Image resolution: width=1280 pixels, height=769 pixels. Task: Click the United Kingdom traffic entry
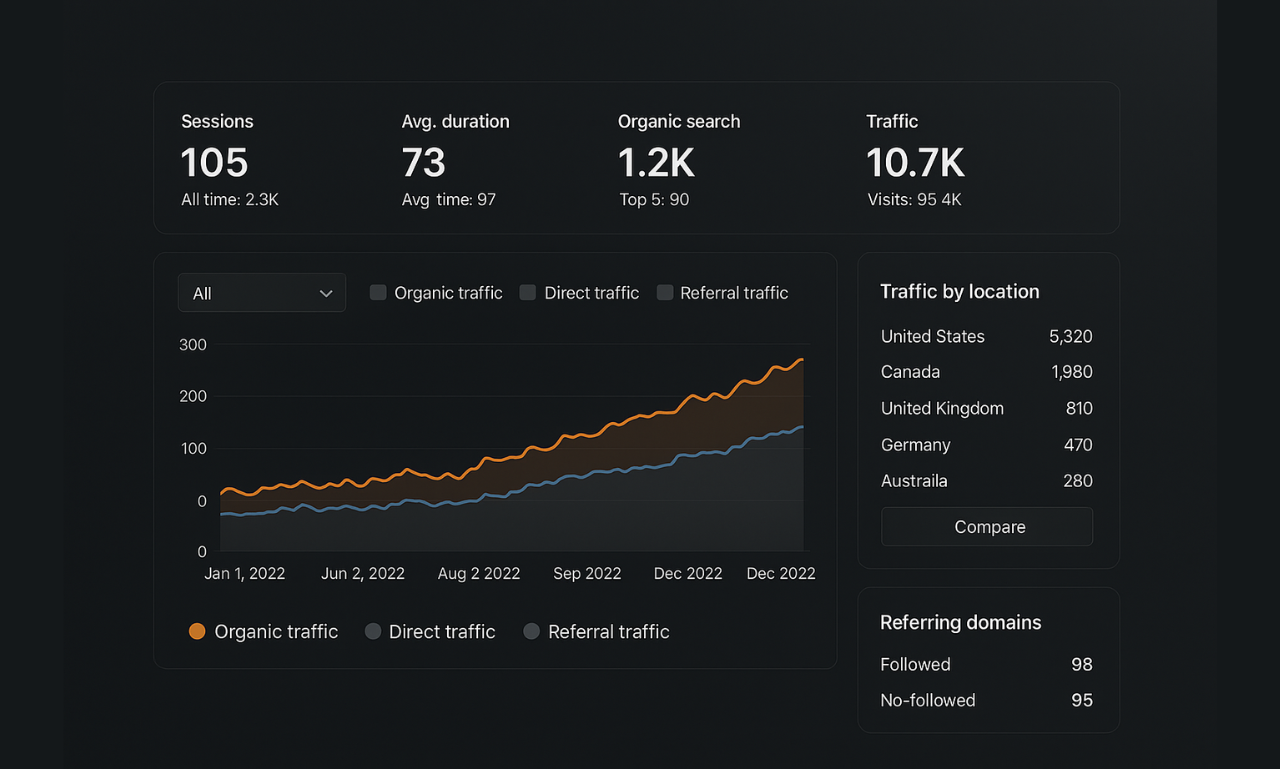point(986,408)
